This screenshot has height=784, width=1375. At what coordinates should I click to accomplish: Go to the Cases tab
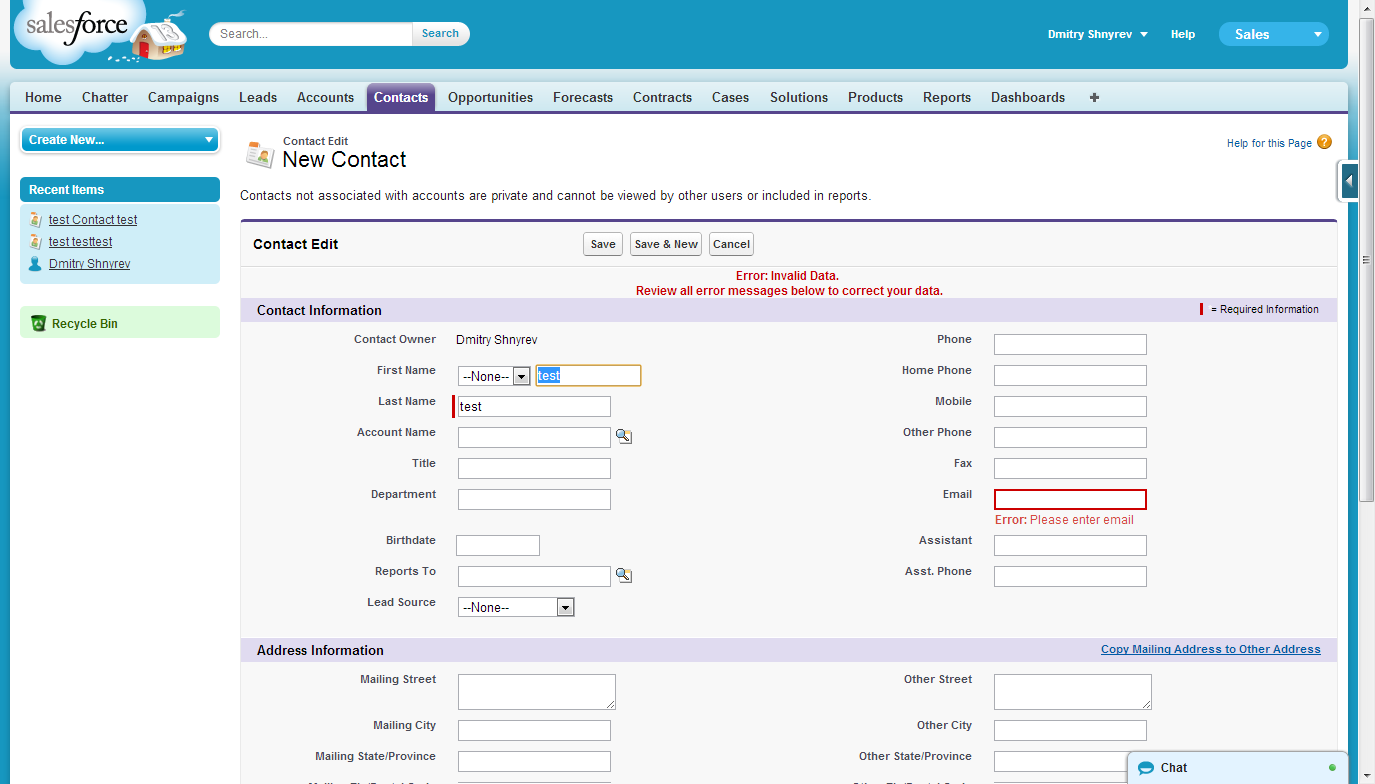(730, 97)
